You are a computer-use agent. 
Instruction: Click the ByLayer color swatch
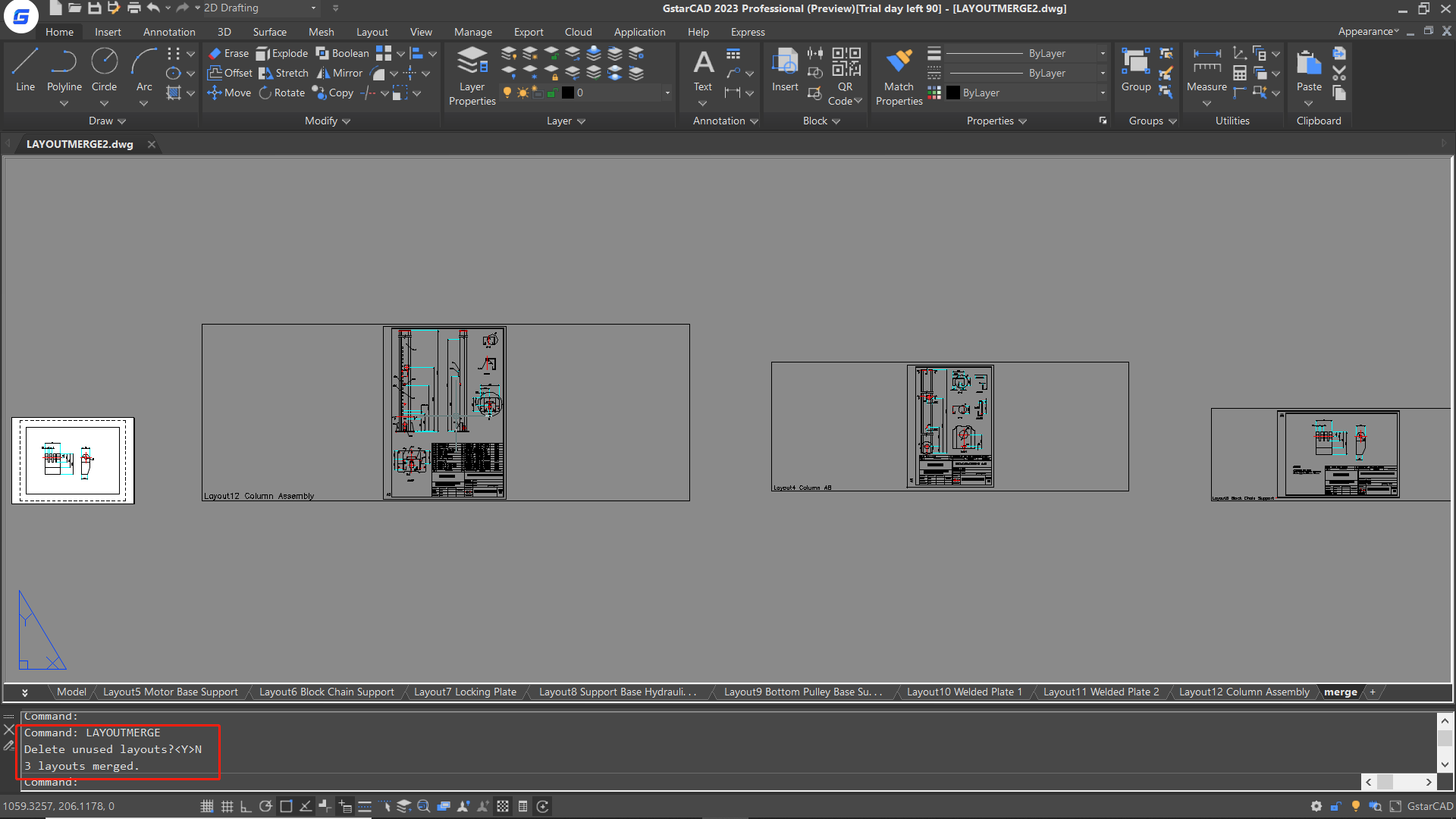pyautogui.click(x=953, y=93)
